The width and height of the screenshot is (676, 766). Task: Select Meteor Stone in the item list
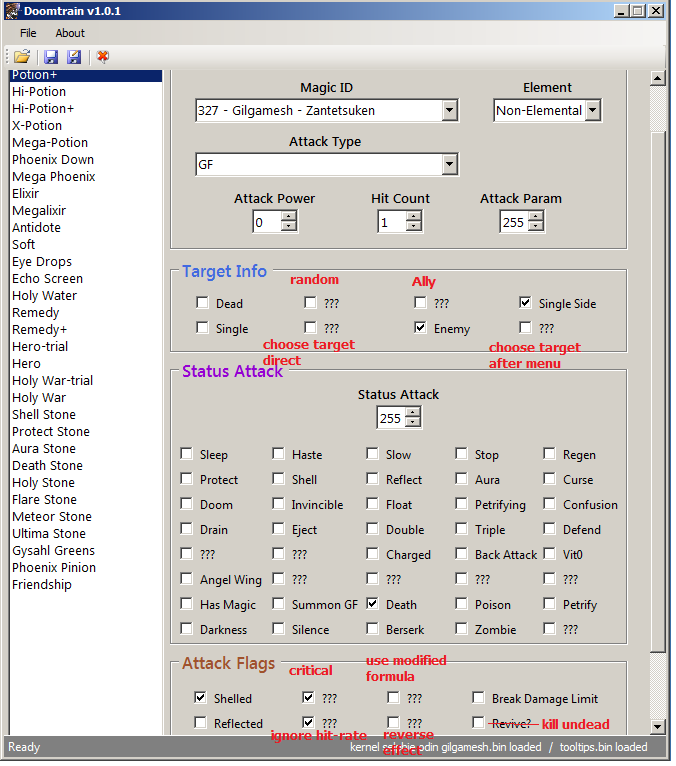(86, 516)
